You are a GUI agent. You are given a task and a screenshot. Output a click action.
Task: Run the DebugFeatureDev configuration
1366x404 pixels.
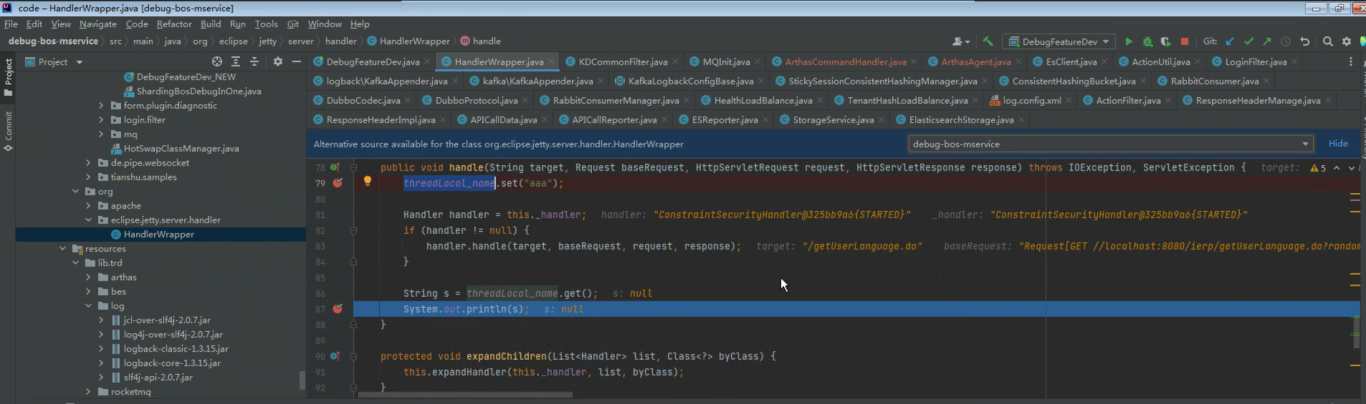click(1129, 42)
